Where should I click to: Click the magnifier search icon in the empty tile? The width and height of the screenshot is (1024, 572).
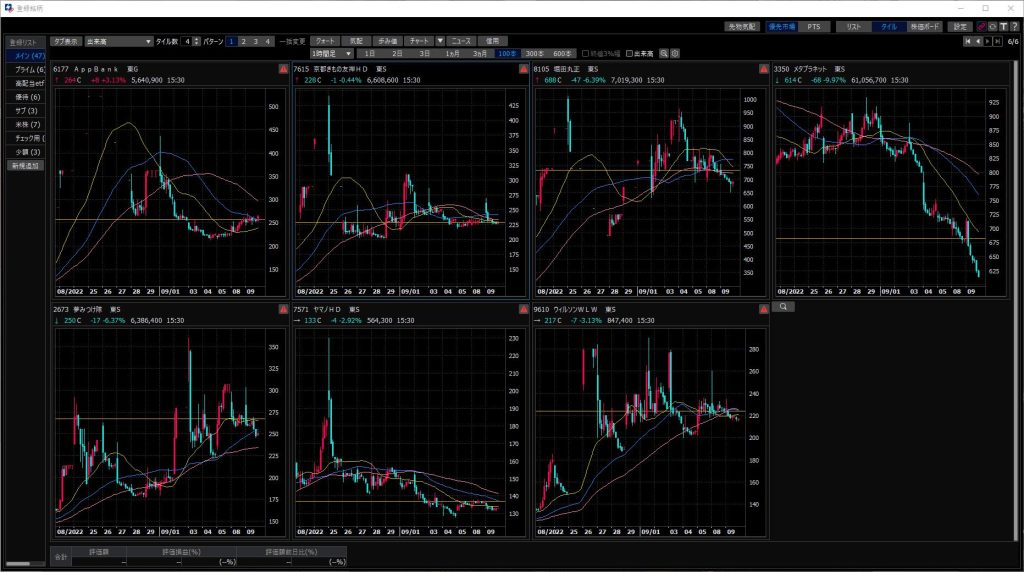(x=784, y=307)
